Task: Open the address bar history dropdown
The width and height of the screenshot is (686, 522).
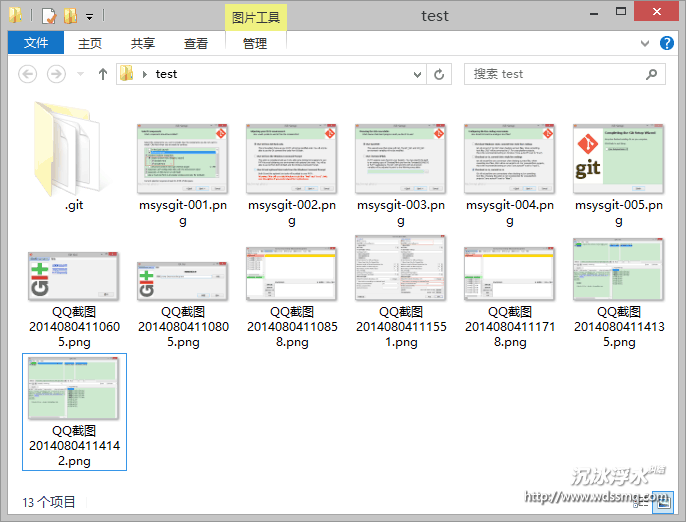Action: pyautogui.click(x=418, y=74)
